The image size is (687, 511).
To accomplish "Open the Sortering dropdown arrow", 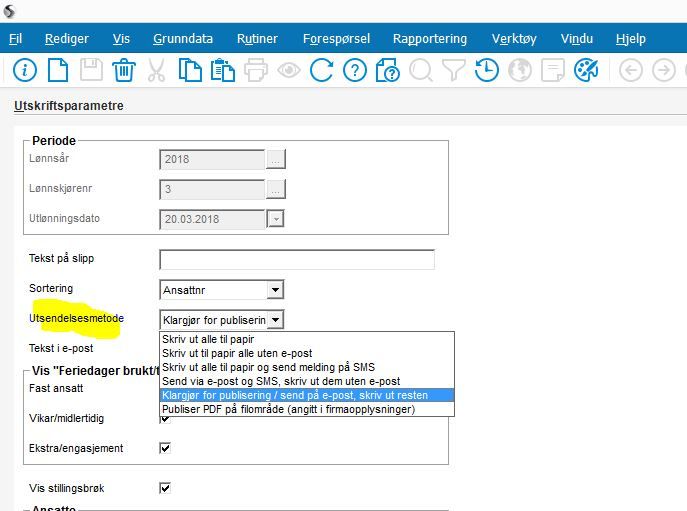I will click(275, 290).
